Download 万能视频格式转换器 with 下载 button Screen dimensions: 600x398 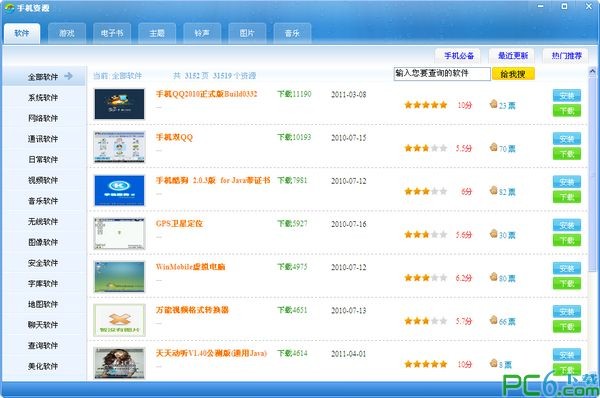[567, 327]
